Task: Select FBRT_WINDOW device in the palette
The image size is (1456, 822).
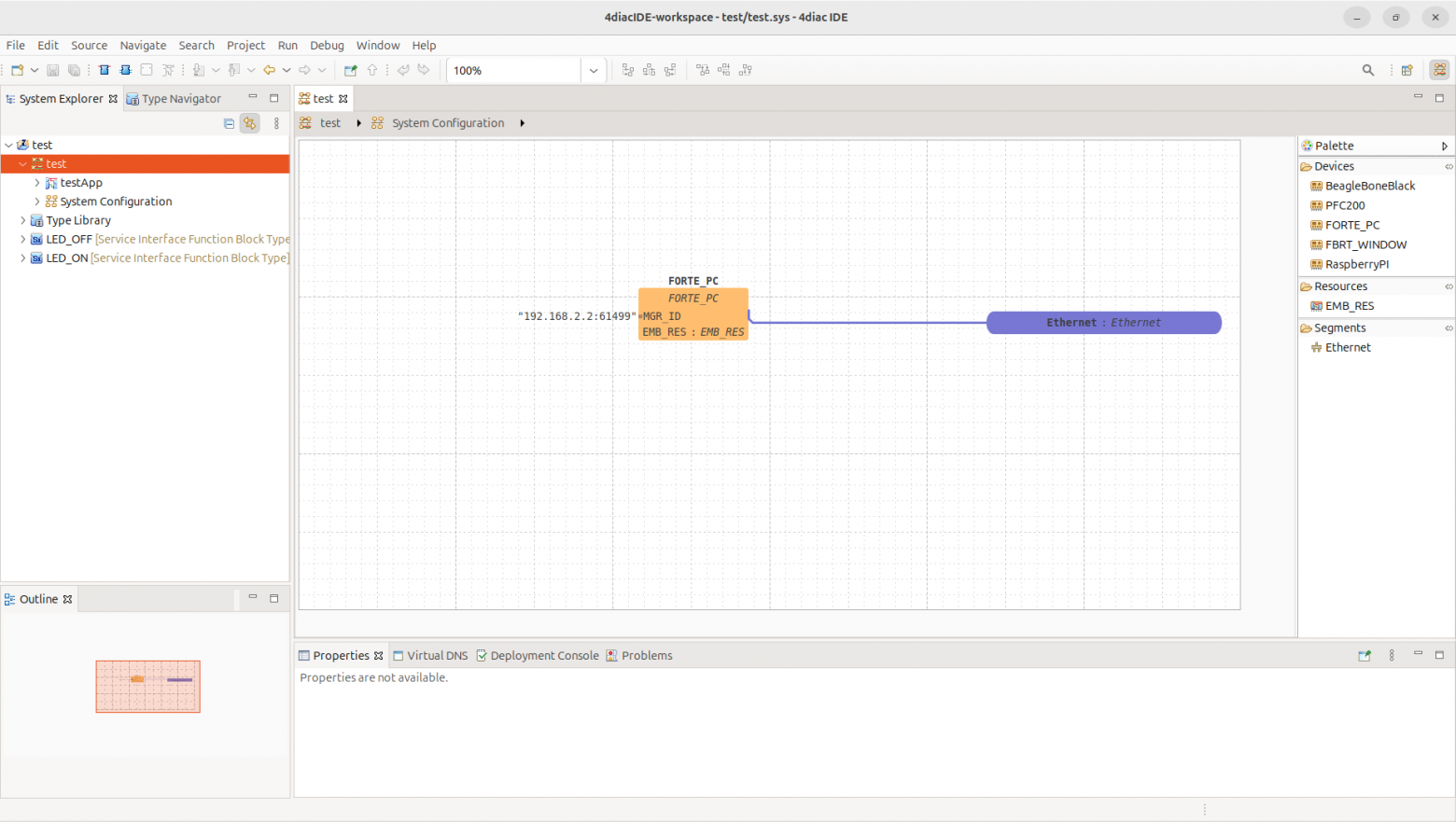Action: tap(1358, 244)
